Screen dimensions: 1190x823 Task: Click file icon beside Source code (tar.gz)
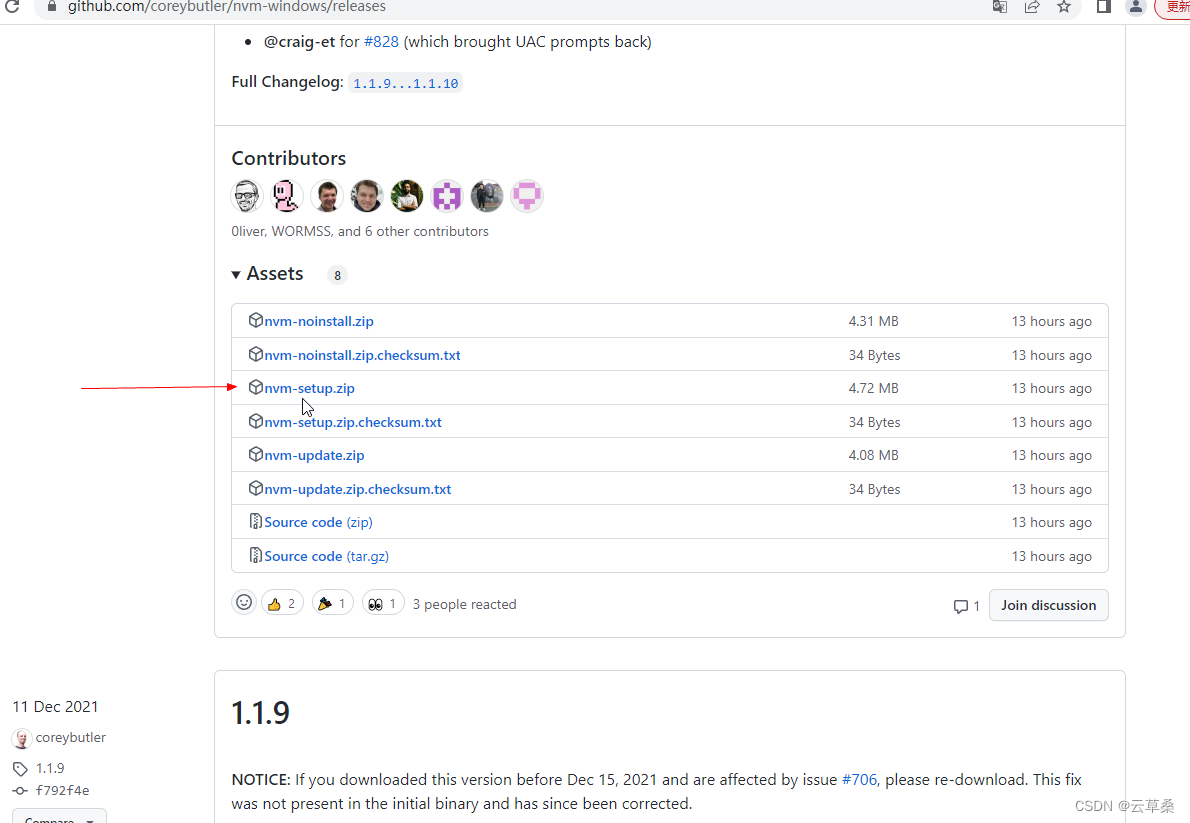coord(256,556)
